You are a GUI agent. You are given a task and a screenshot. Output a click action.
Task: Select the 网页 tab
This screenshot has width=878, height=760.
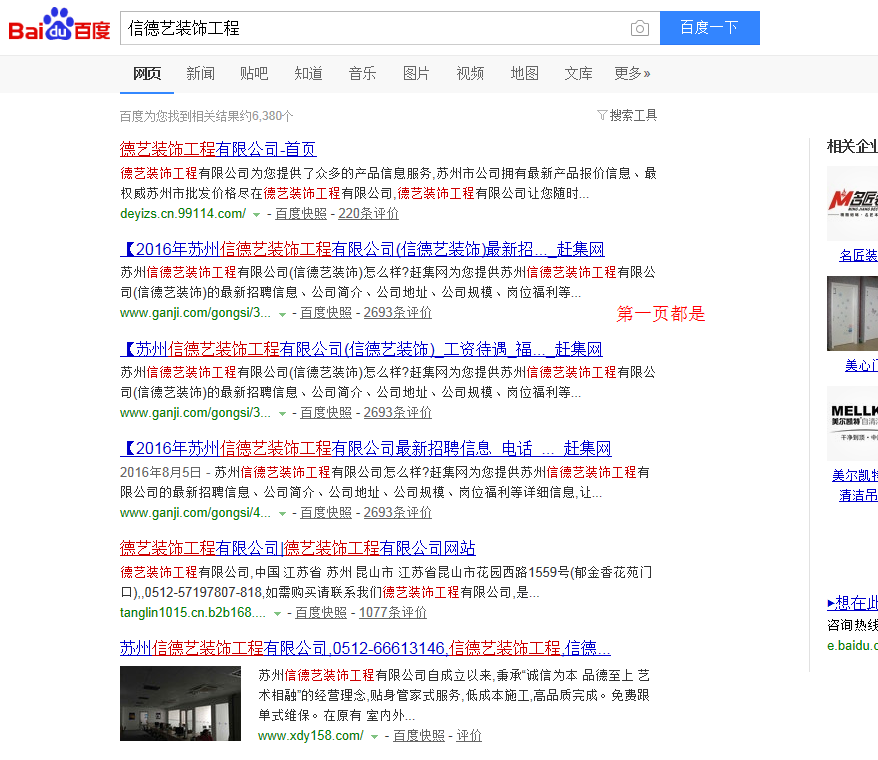click(x=147, y=73)
